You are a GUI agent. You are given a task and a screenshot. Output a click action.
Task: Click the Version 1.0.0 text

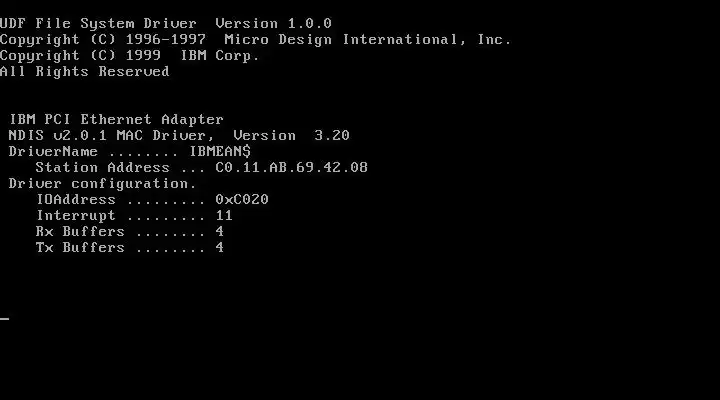click(273, 23)
